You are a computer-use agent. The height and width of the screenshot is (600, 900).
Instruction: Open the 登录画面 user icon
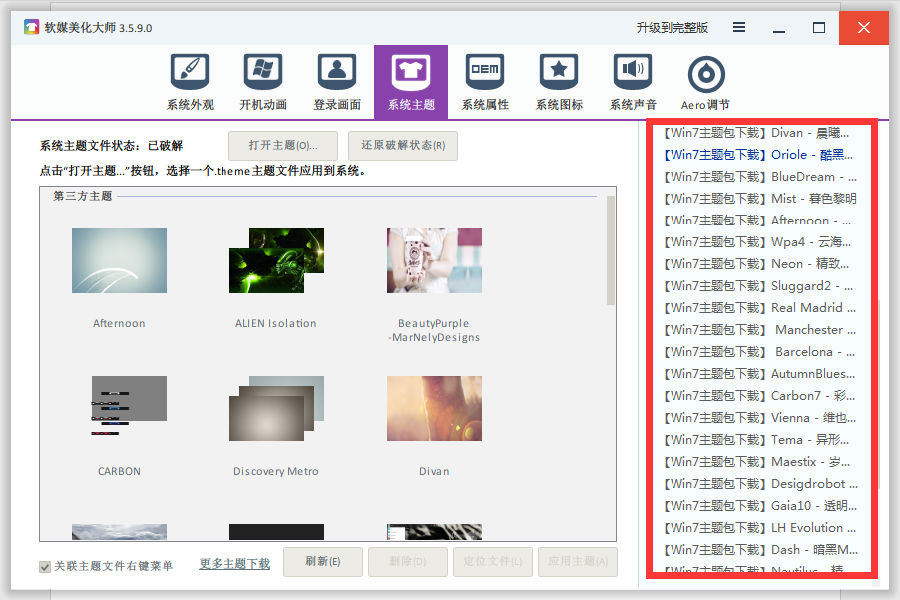337,73
